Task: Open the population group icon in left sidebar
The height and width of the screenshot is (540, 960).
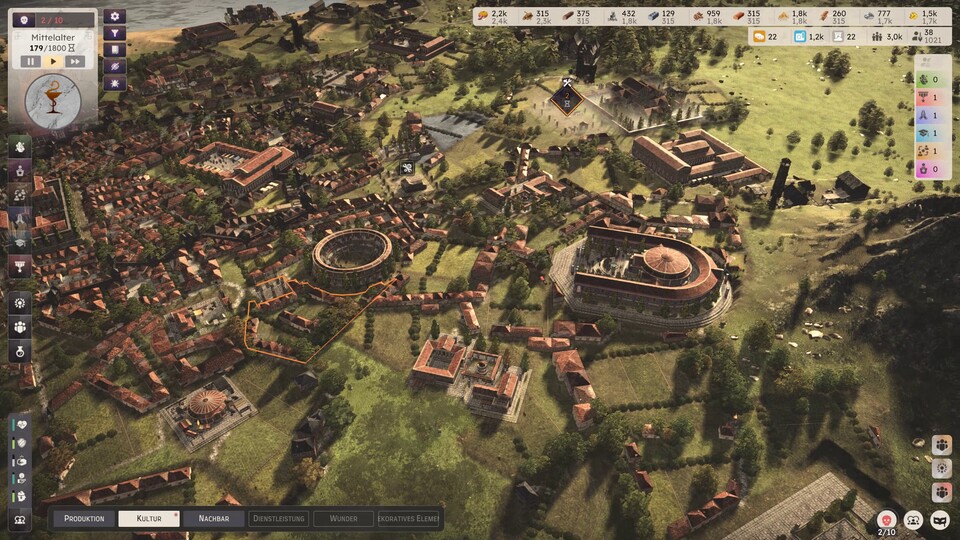Action: tap(20, 326)
